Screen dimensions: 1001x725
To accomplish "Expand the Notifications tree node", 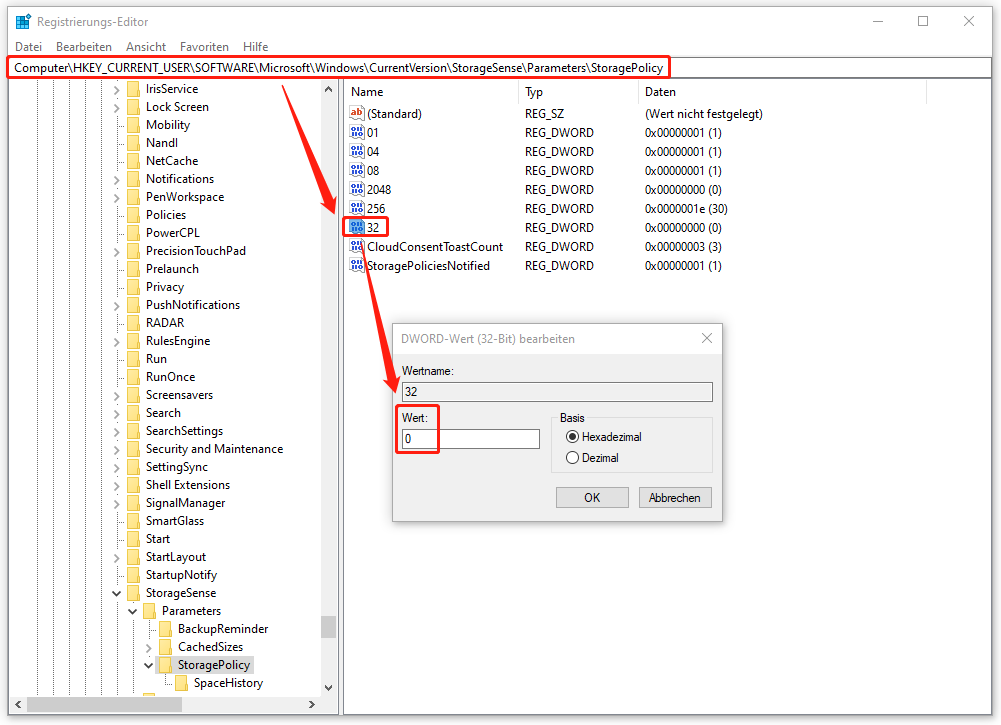I will [116, 180].
